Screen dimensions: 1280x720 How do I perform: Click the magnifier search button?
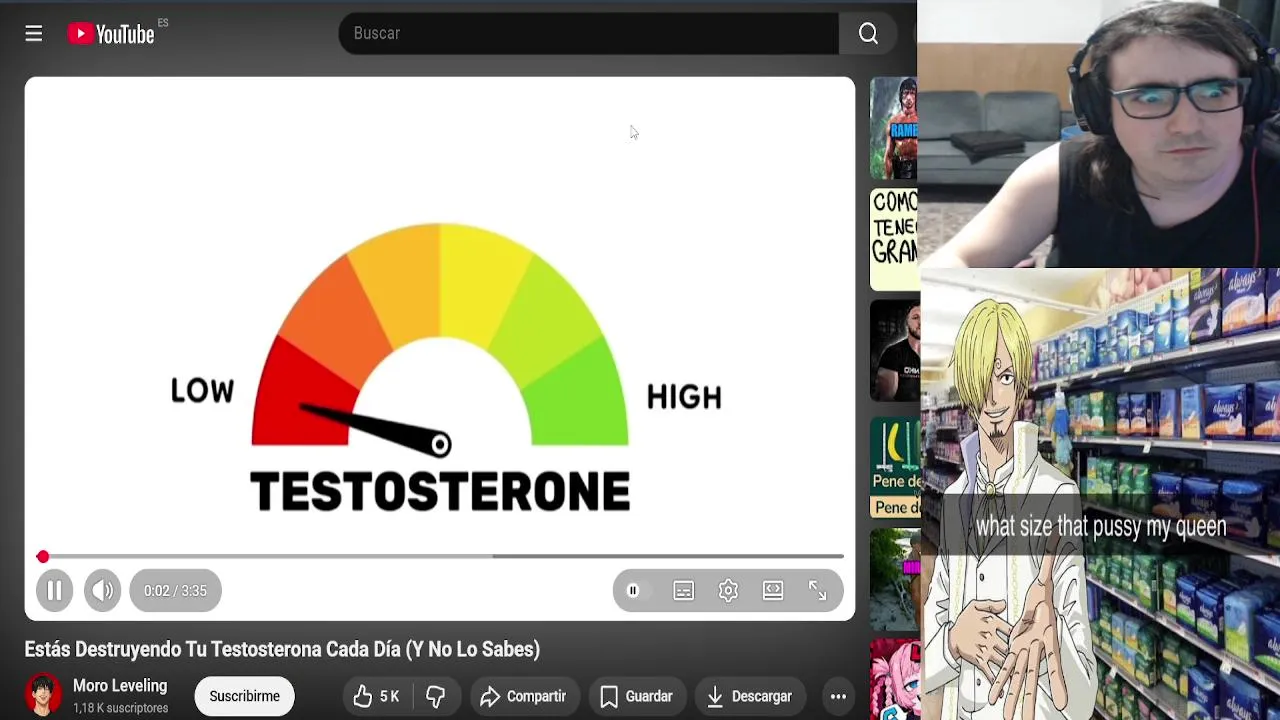point(868,33)
